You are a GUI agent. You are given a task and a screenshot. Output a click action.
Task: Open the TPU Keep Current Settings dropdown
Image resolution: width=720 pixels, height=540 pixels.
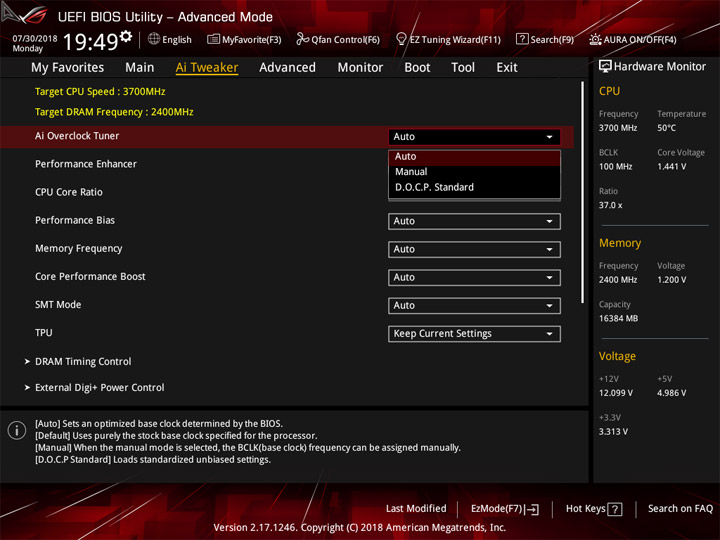click(x=474, y=334)
